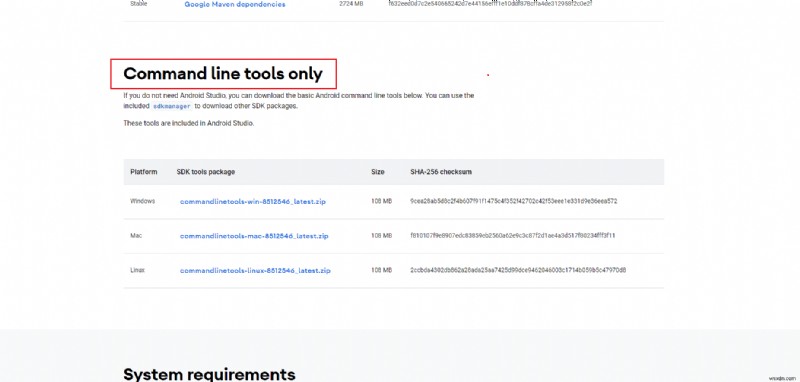Click the 'These tools are included in Android Studio' line
This screenshot has height=382, width=800.
click(188, 123)
